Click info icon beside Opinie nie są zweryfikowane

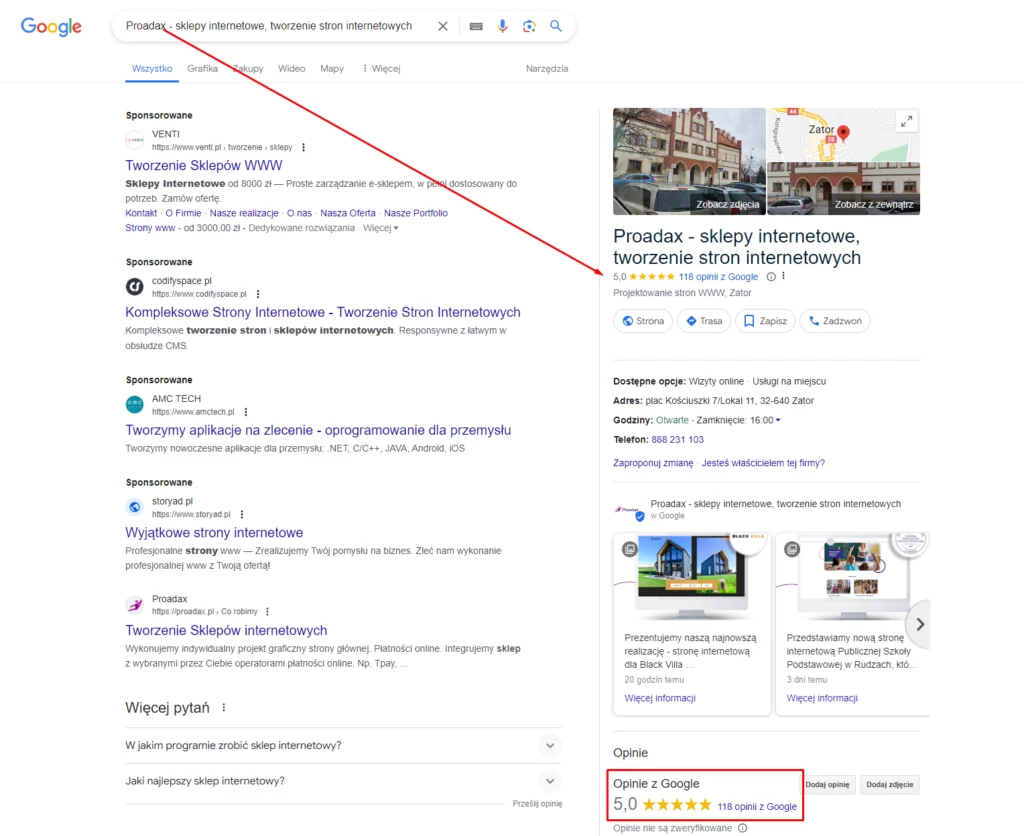click(743, 828)
